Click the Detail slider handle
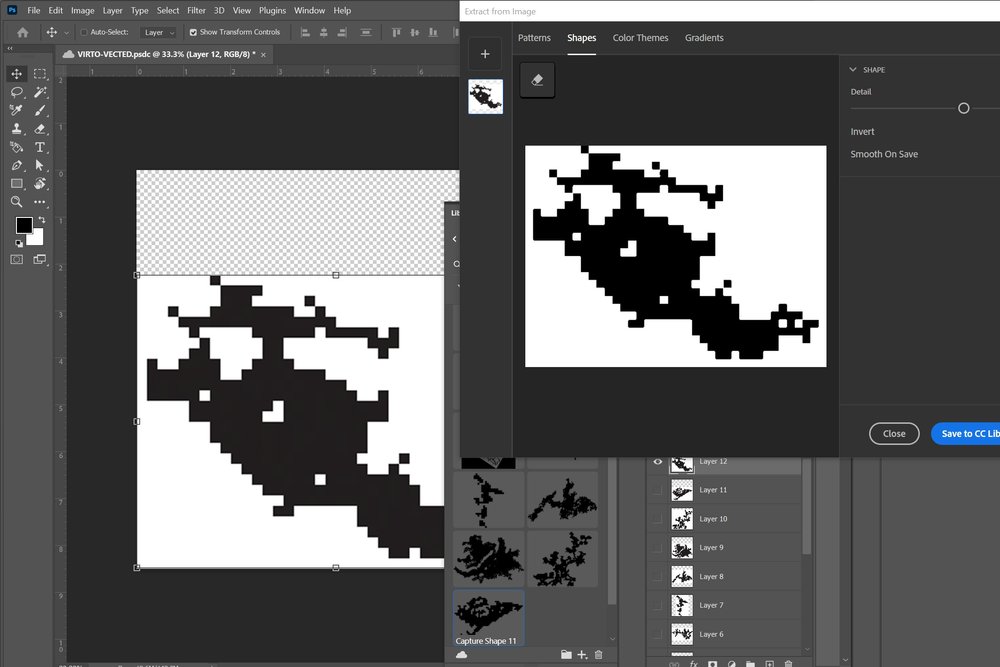 point(964,108)
